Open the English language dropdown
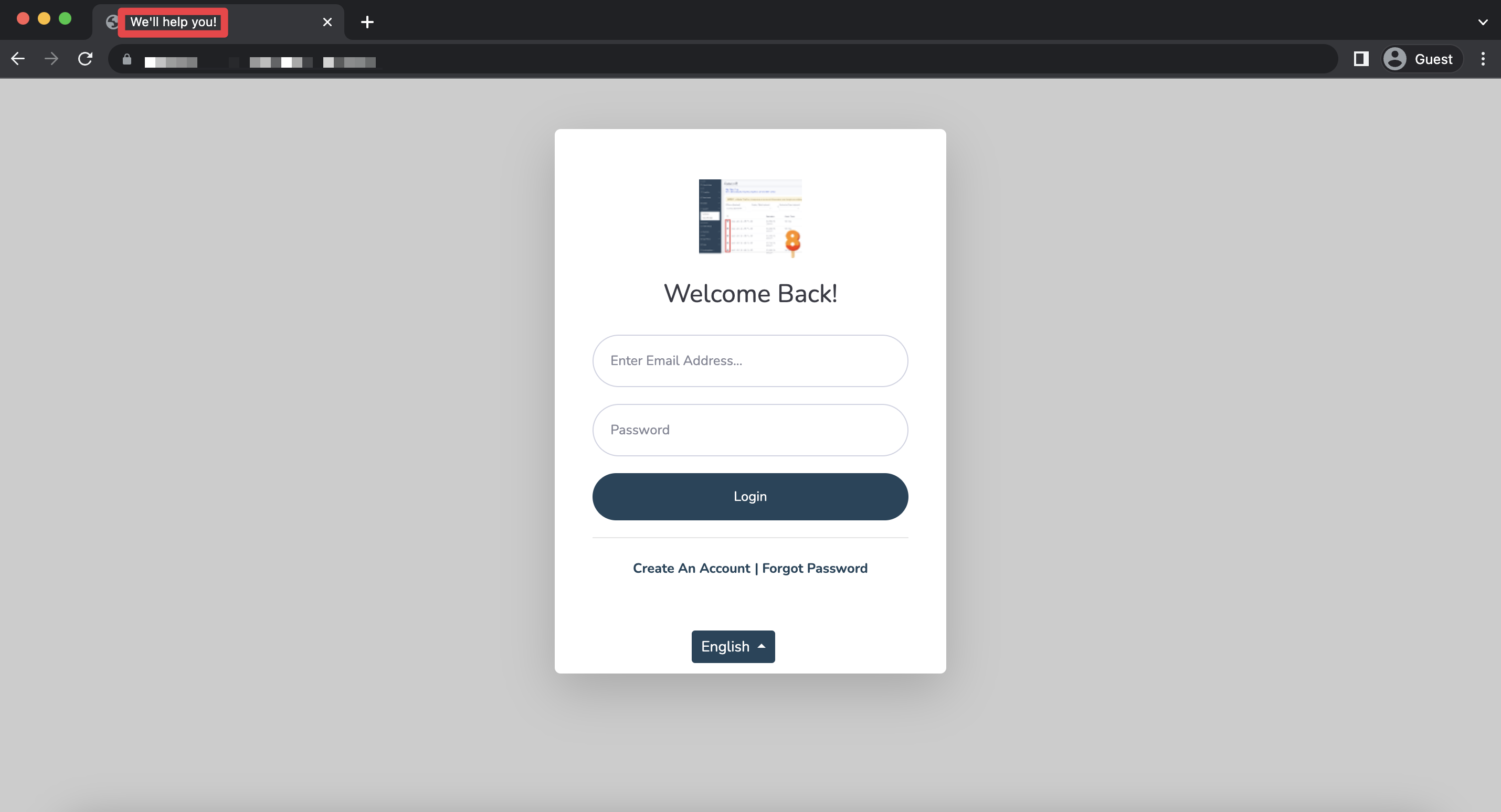 [733, 647]
